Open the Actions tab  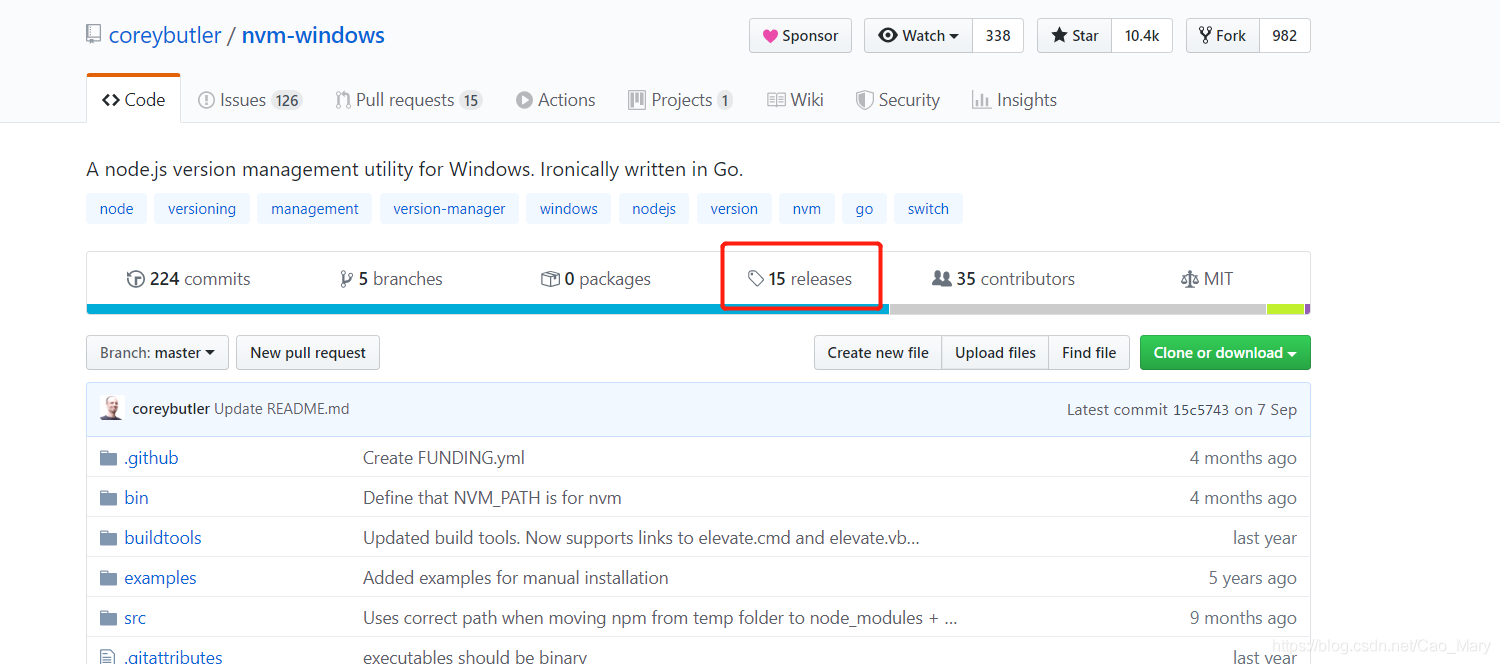click(x=555, y=100)
